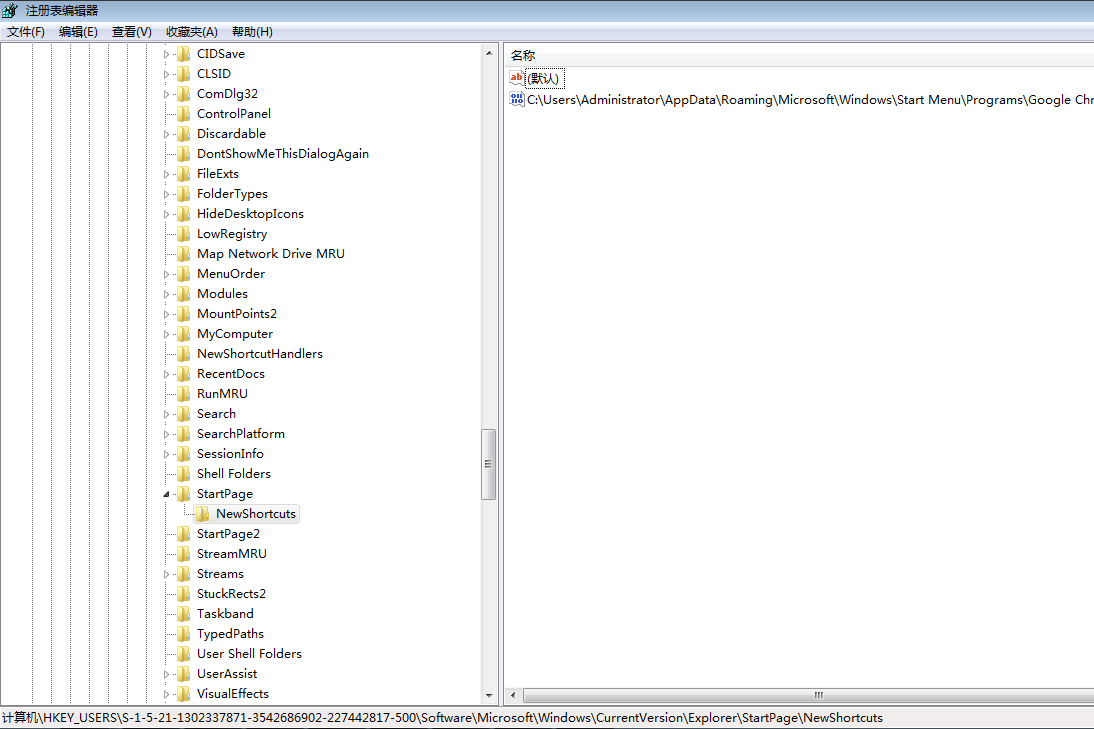Click the tree scrollbar down arrow

click(488, 696)
